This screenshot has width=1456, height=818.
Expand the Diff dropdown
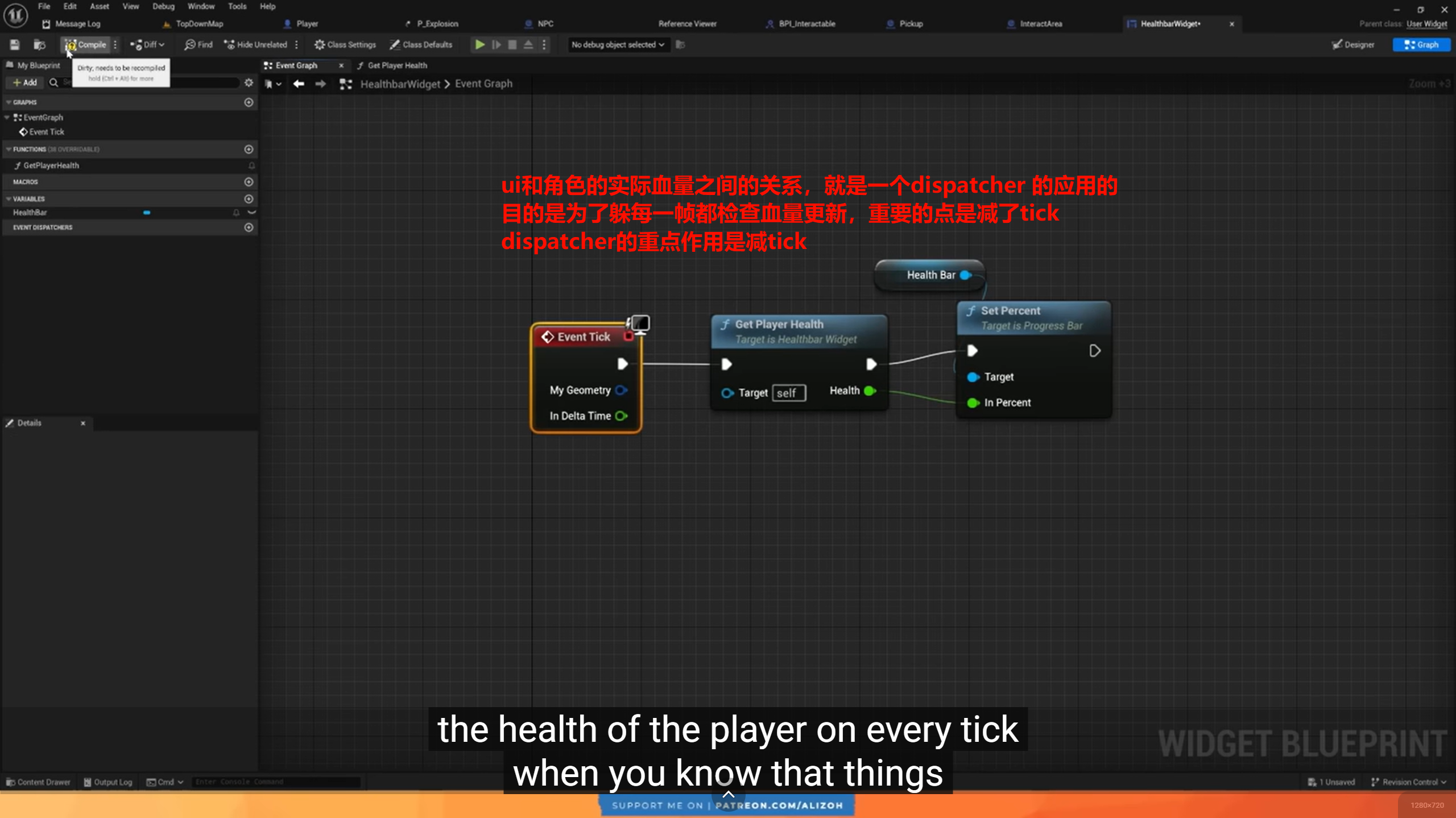tap(148, 44)
